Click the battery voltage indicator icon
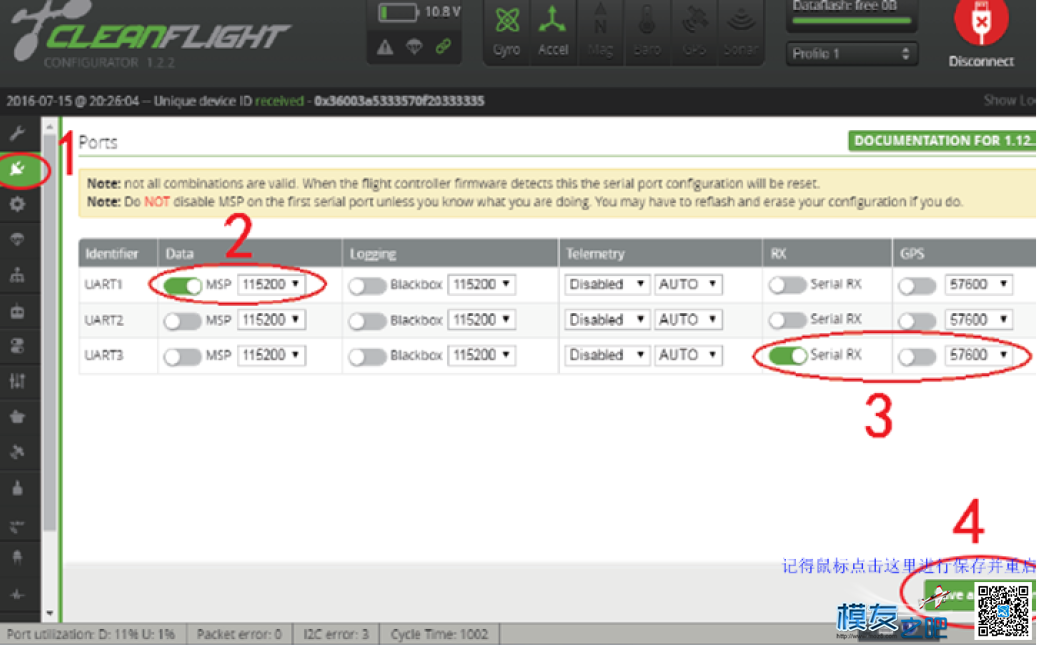 (x=398, y=12)
